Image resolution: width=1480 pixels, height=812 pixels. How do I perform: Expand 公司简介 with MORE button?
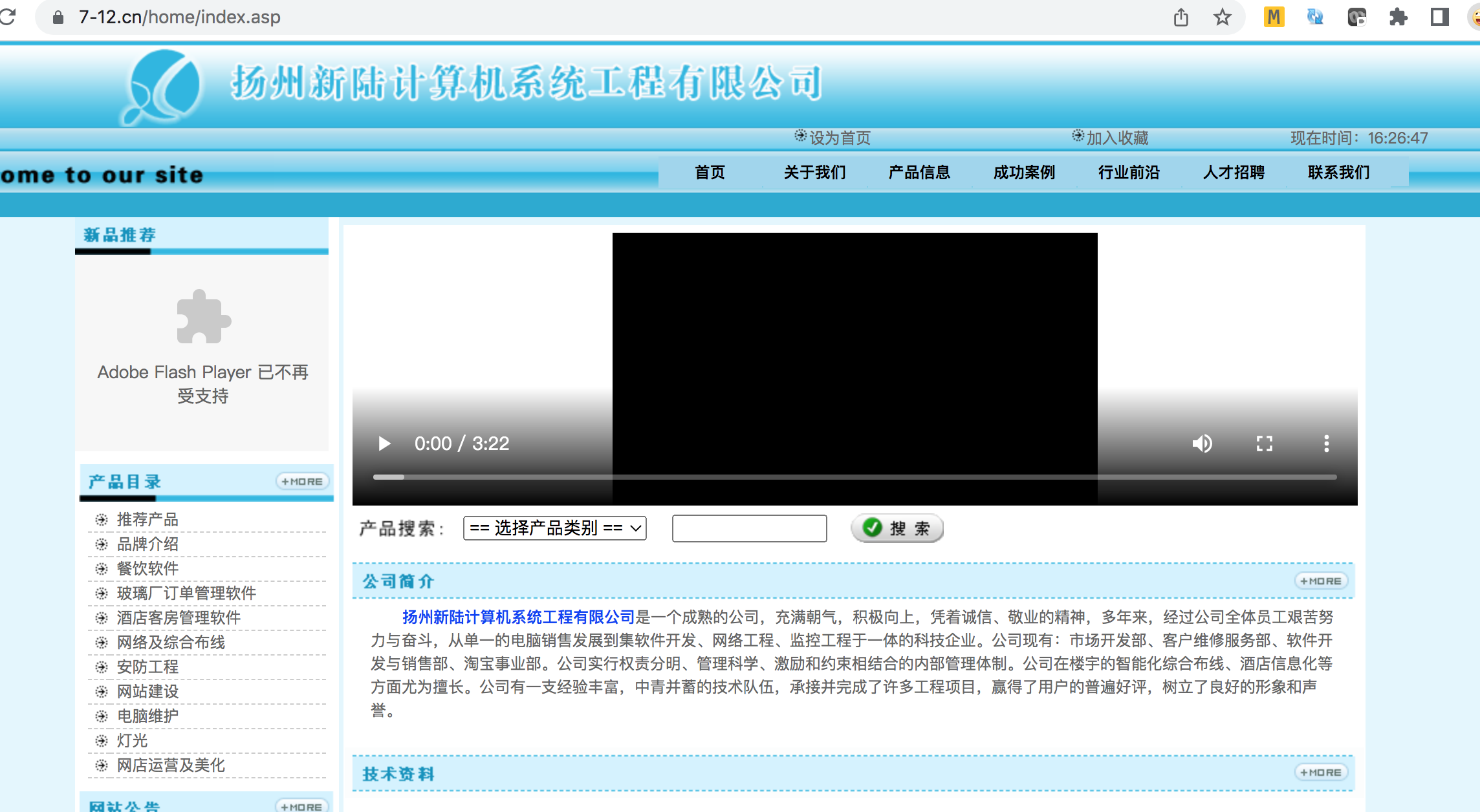click(1320, 581)
